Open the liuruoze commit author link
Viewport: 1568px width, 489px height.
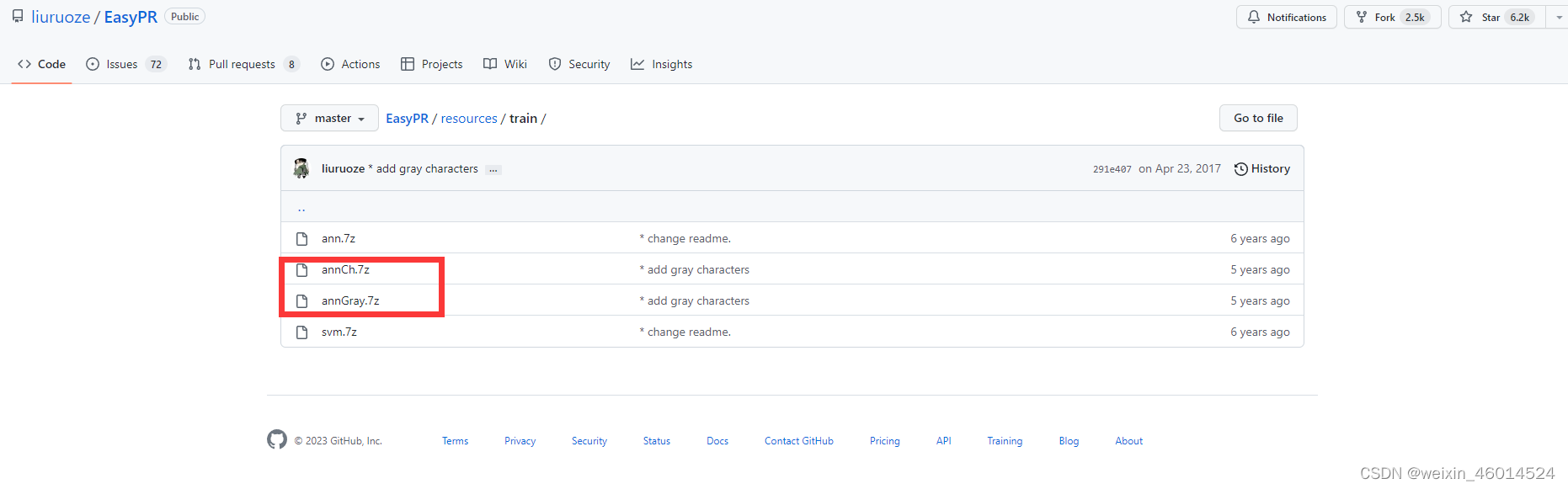[x=343, y=168]
